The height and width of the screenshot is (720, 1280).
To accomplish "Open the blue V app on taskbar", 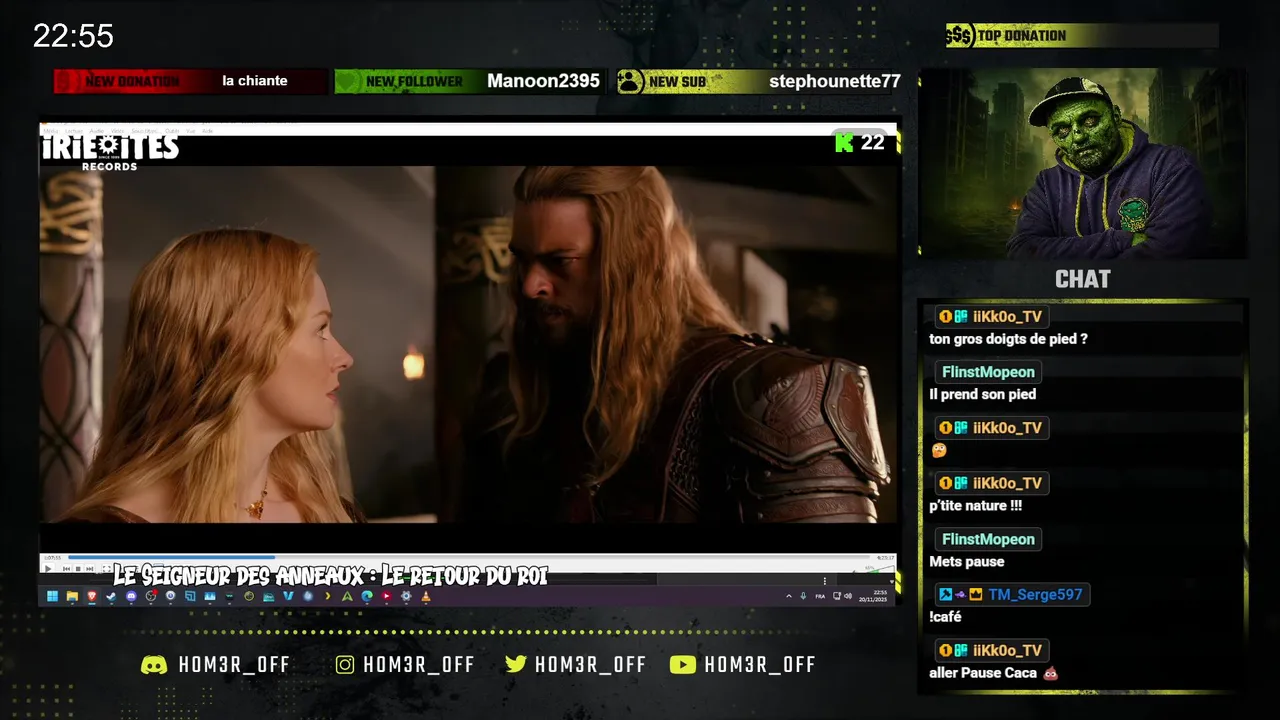I will [288, 596].
